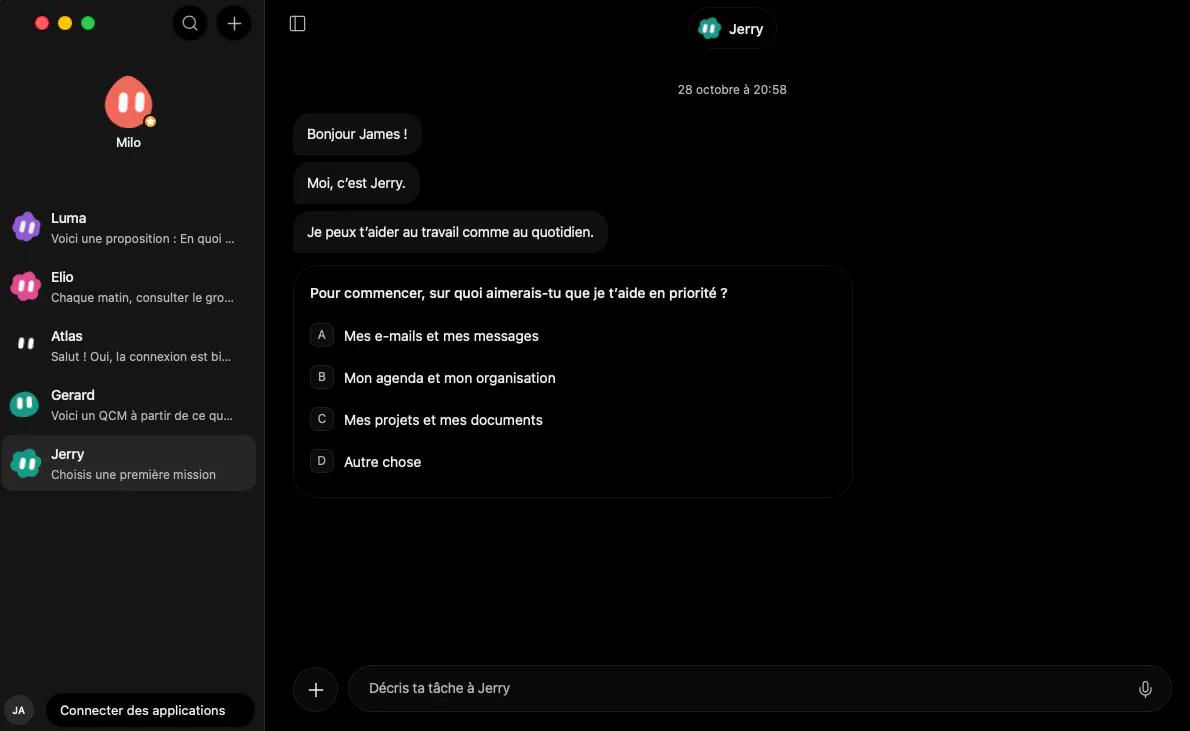Click the Choisis une première mission preview text

pos(134,474)
